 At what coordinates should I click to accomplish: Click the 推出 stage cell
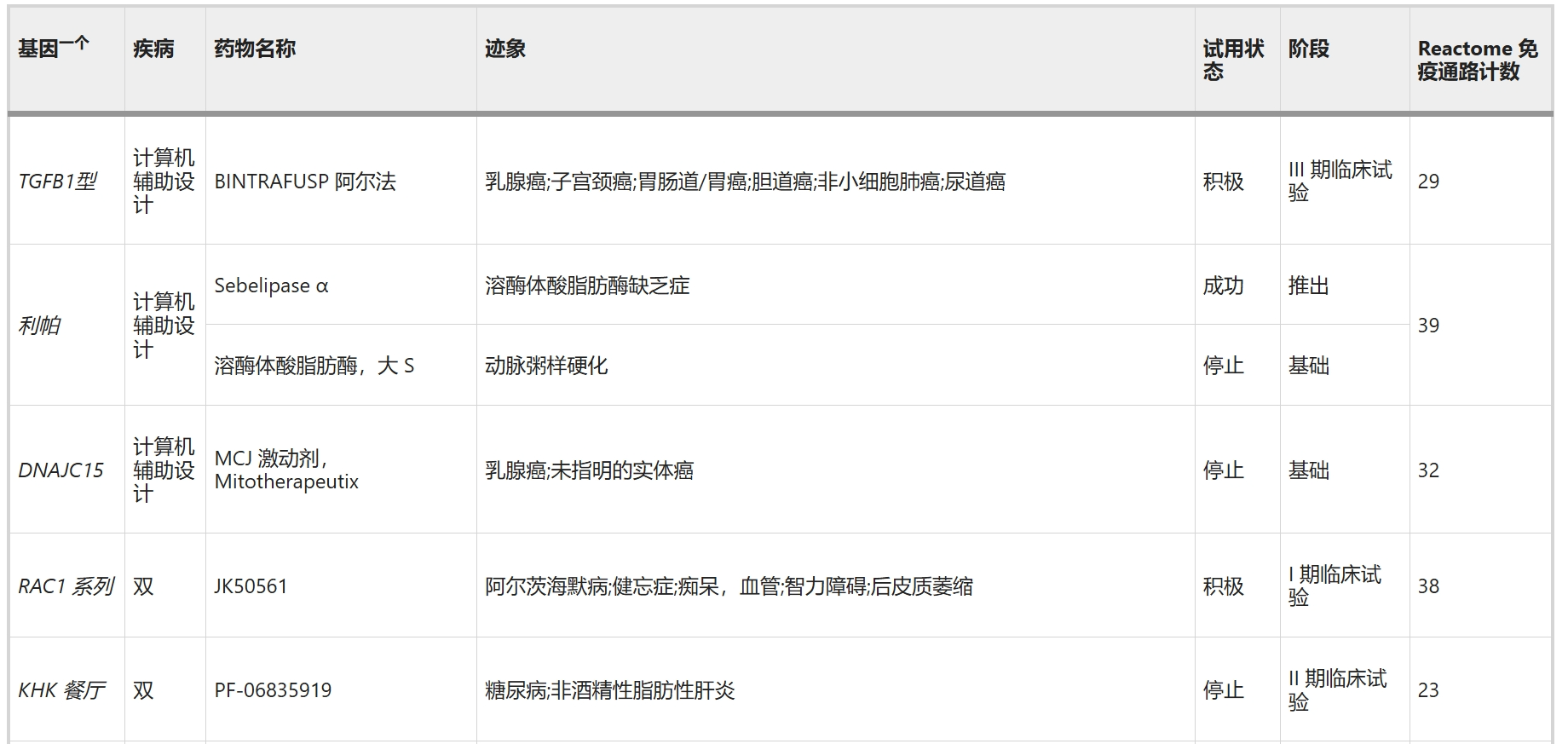[1308, 285]
